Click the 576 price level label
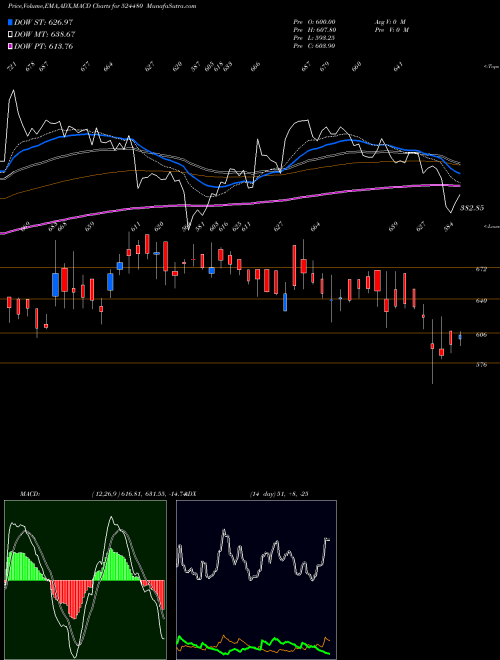 pos(481,365)
